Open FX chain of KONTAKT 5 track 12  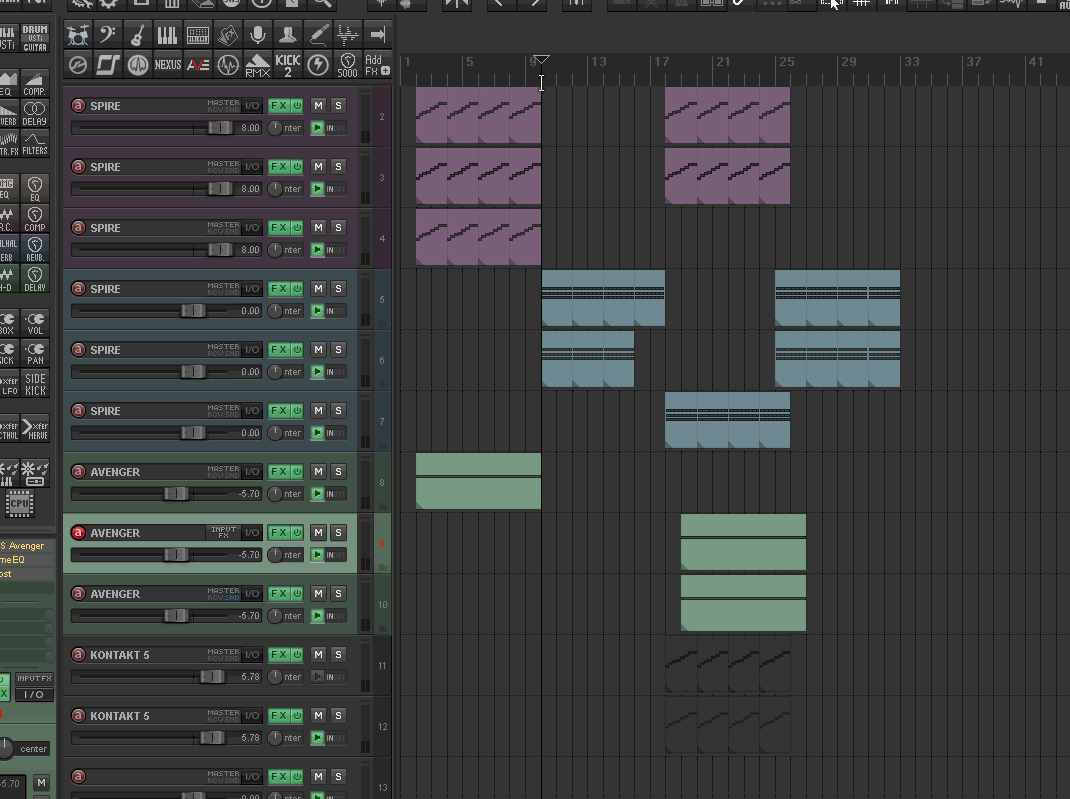click(x=279, y=715)
